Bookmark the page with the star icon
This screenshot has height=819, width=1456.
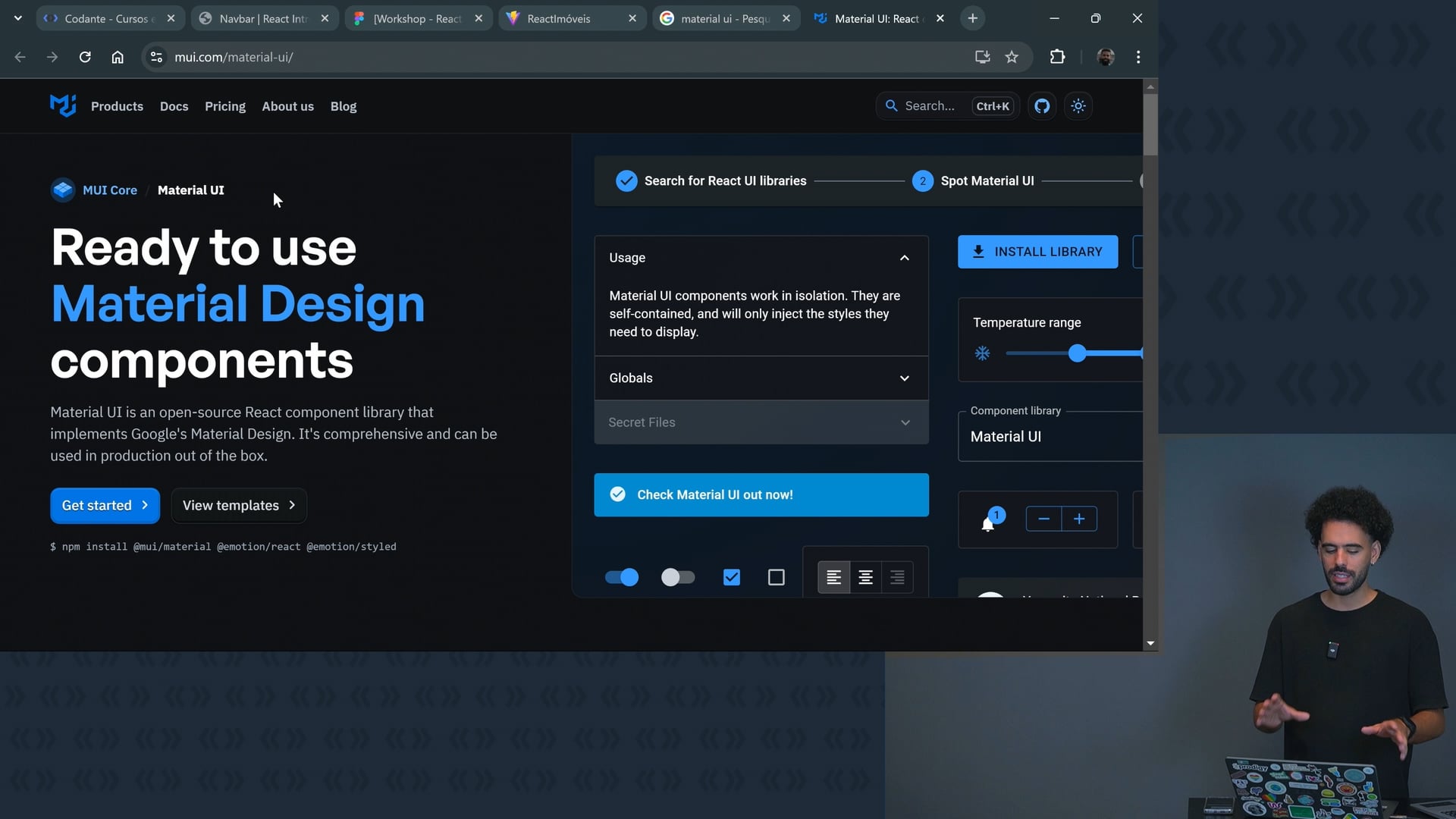click(x=1012, y=57)
